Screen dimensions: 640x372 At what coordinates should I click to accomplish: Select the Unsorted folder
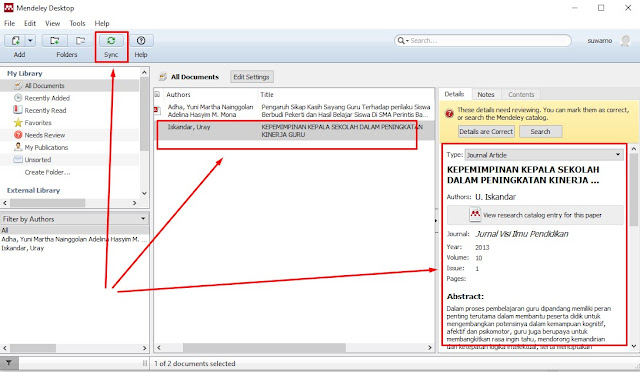click(x=38, y=160)
